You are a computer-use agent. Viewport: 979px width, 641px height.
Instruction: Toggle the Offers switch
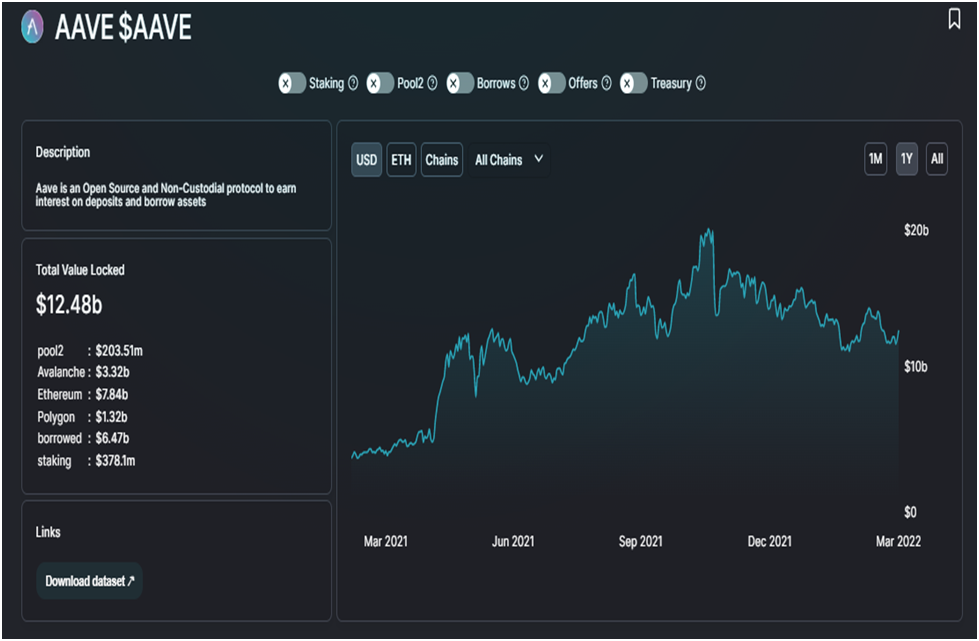pyautogui.click(x=552, y=84)
